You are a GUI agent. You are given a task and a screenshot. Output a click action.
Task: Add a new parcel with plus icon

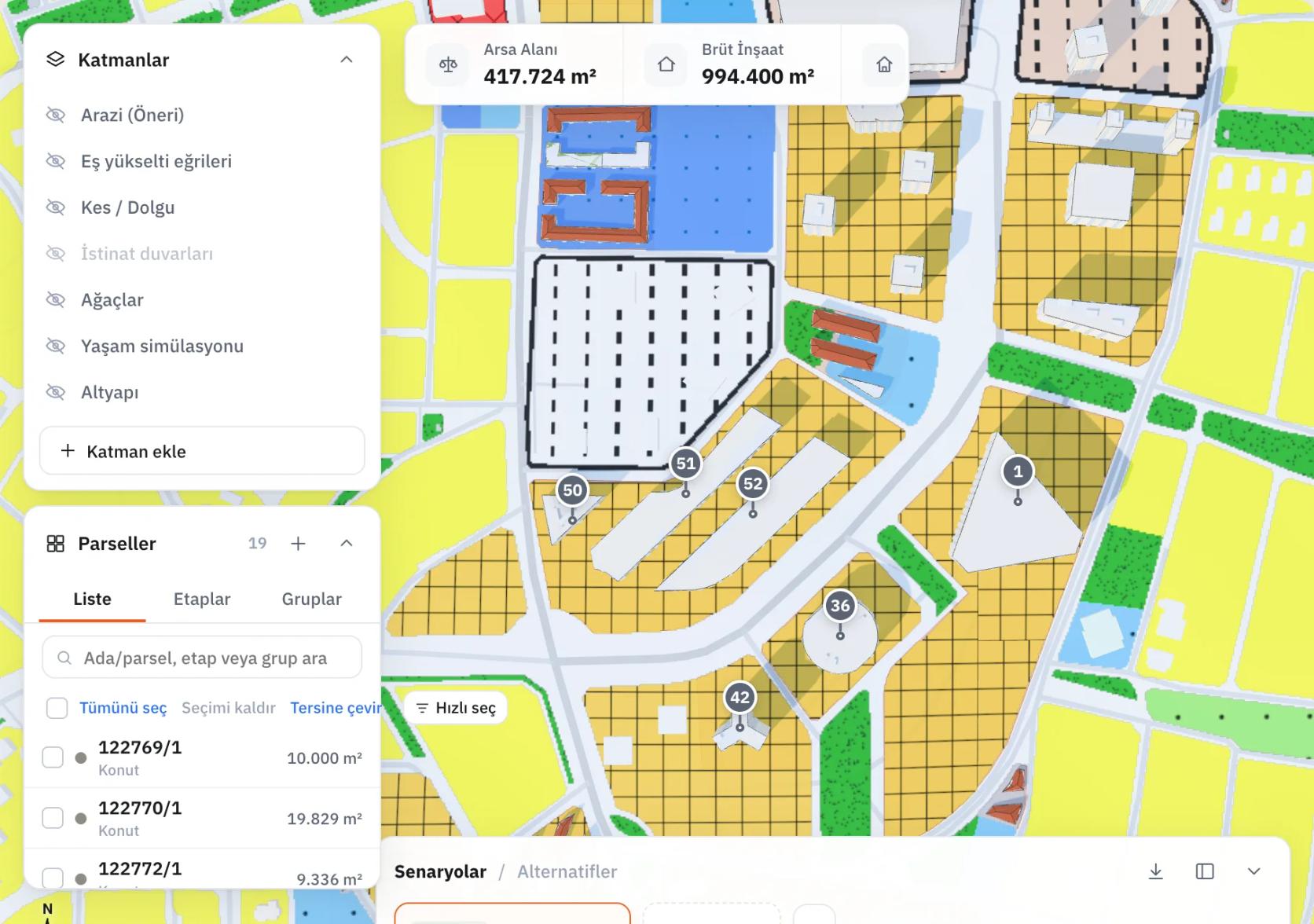click(x=298, y=543)
